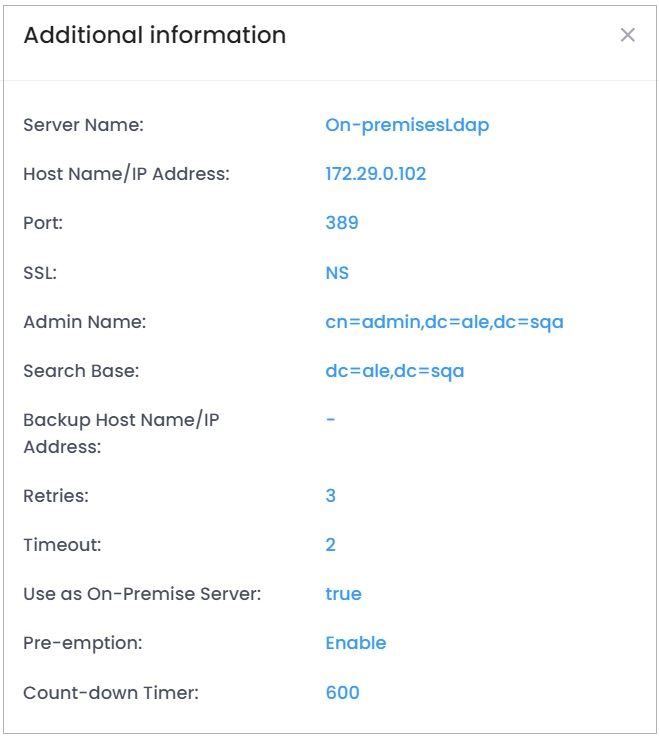Click the SSL value NS
This screenshot has width=659, height=738.
point(337,272)
